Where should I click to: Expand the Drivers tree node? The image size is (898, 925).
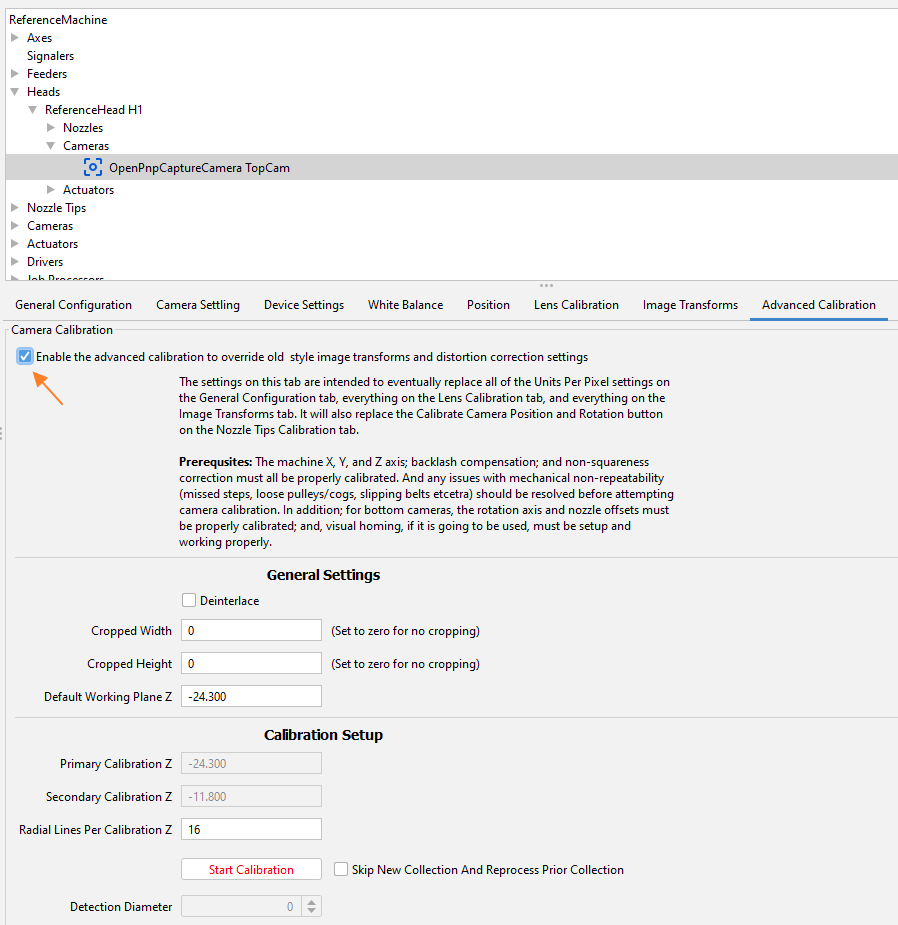click(x=15, y=262)
